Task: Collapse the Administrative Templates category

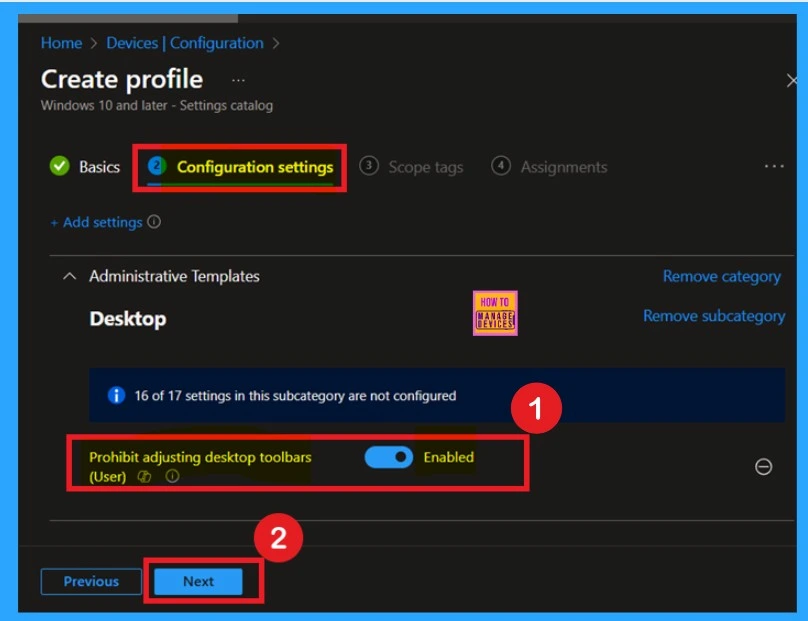Action: tap(70, 276)
